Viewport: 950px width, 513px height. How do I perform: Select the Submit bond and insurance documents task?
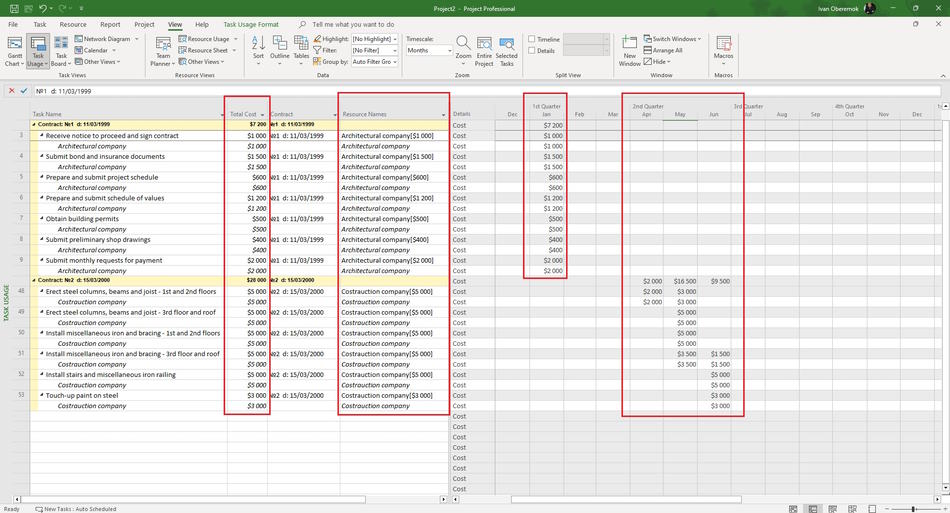pos(105,156)
